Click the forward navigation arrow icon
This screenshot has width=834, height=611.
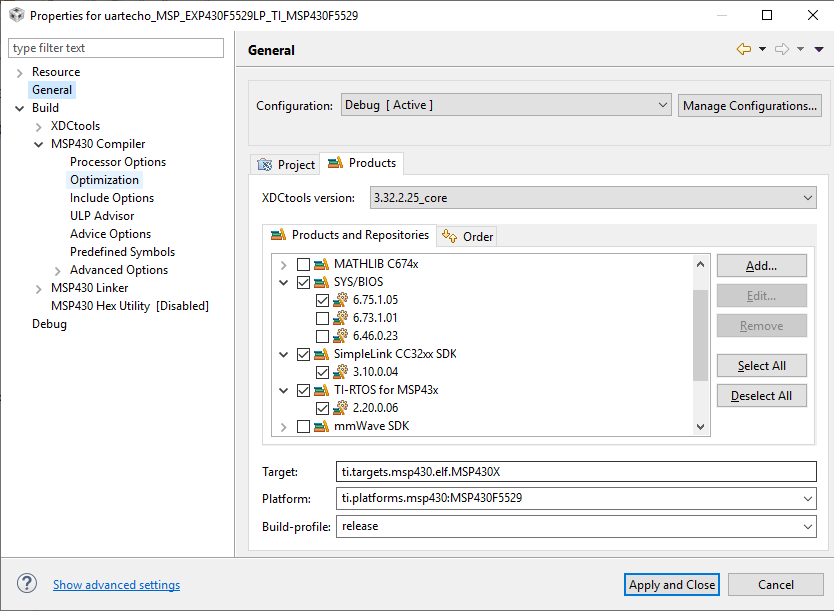(x=782, y=50)
